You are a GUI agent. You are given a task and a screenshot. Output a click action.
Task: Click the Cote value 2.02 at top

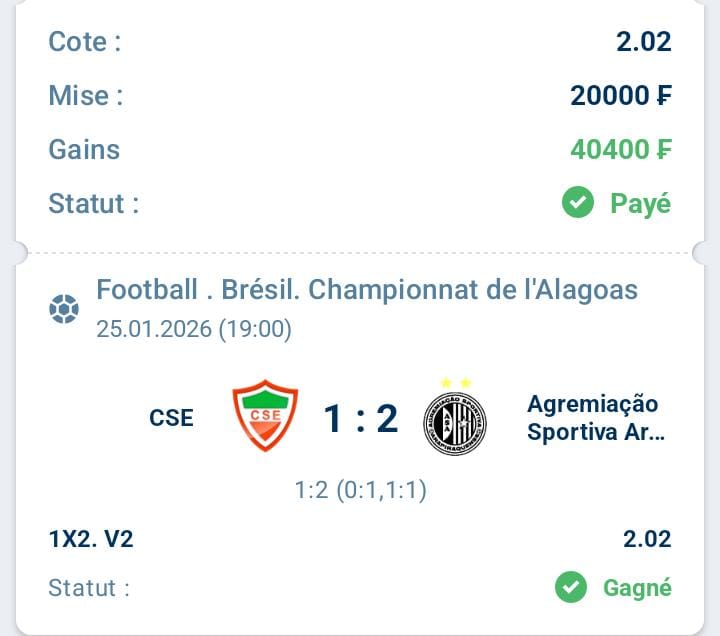(643, 42)
